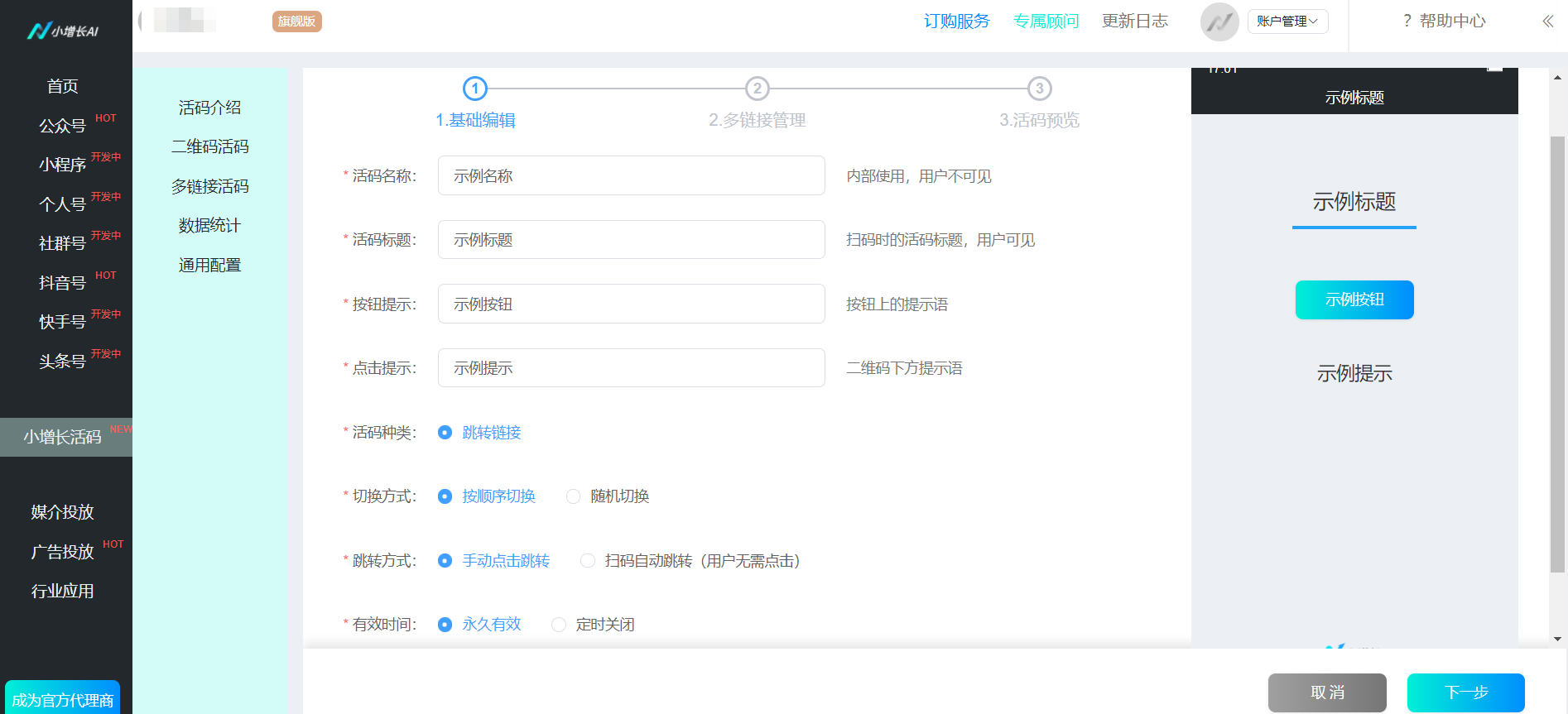This screenshot has height=714, width=1568.
Task: Select the 跳转链接 radio option
Action: coord(445,433)
